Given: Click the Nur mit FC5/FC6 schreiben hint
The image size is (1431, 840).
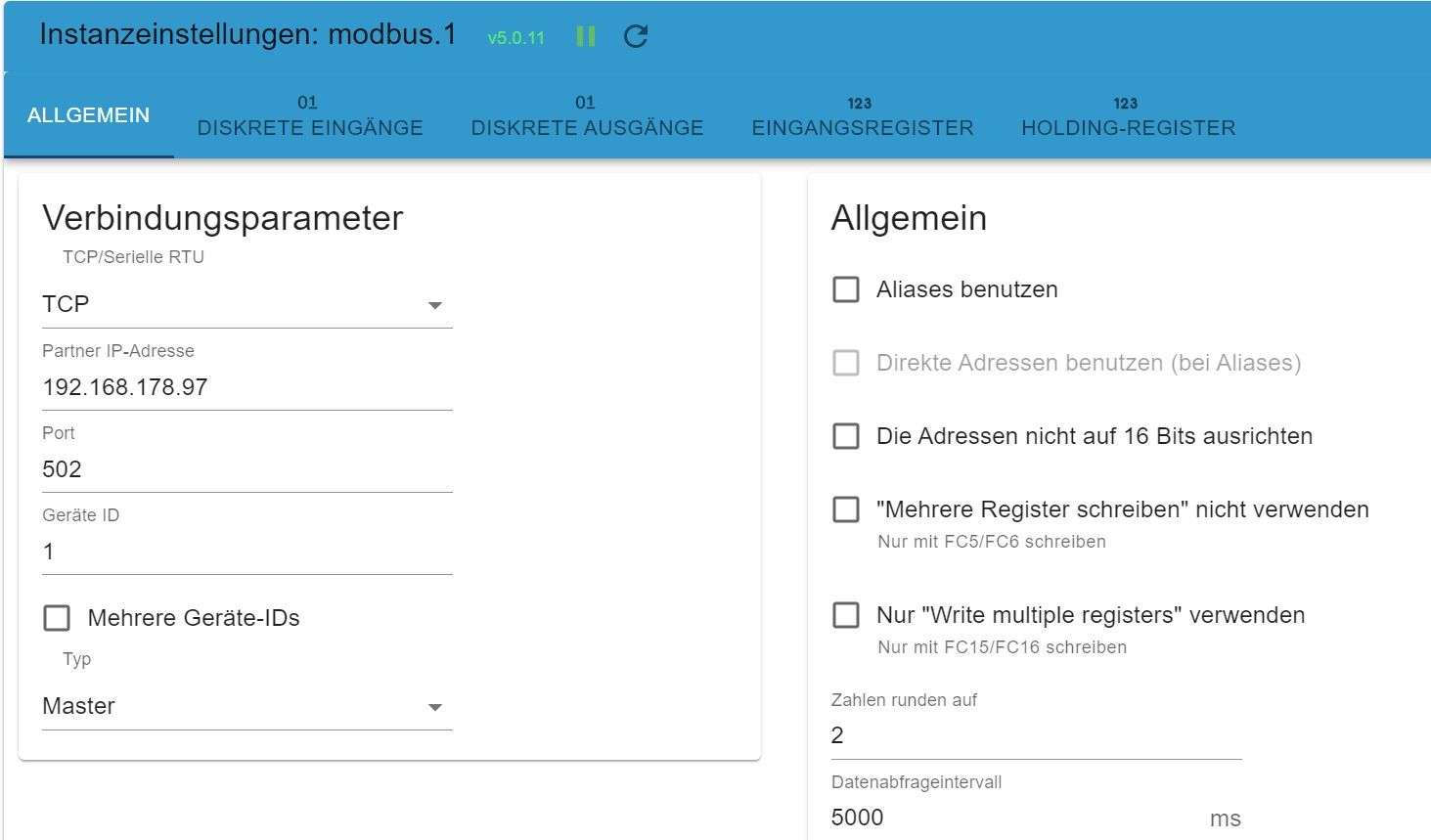Looking at the screenshot, I should (992, 542).
